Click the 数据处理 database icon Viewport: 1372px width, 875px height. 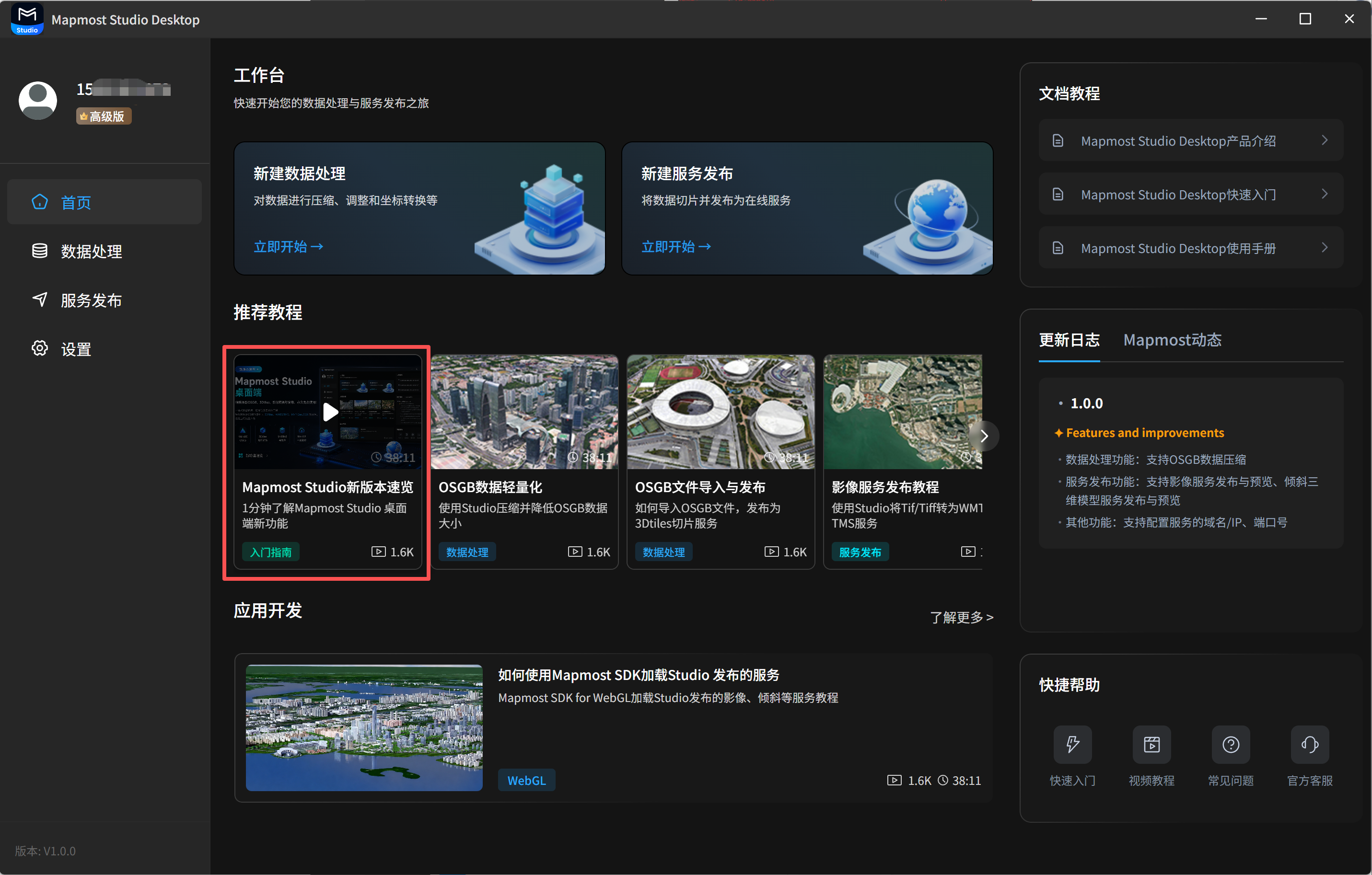39,251
